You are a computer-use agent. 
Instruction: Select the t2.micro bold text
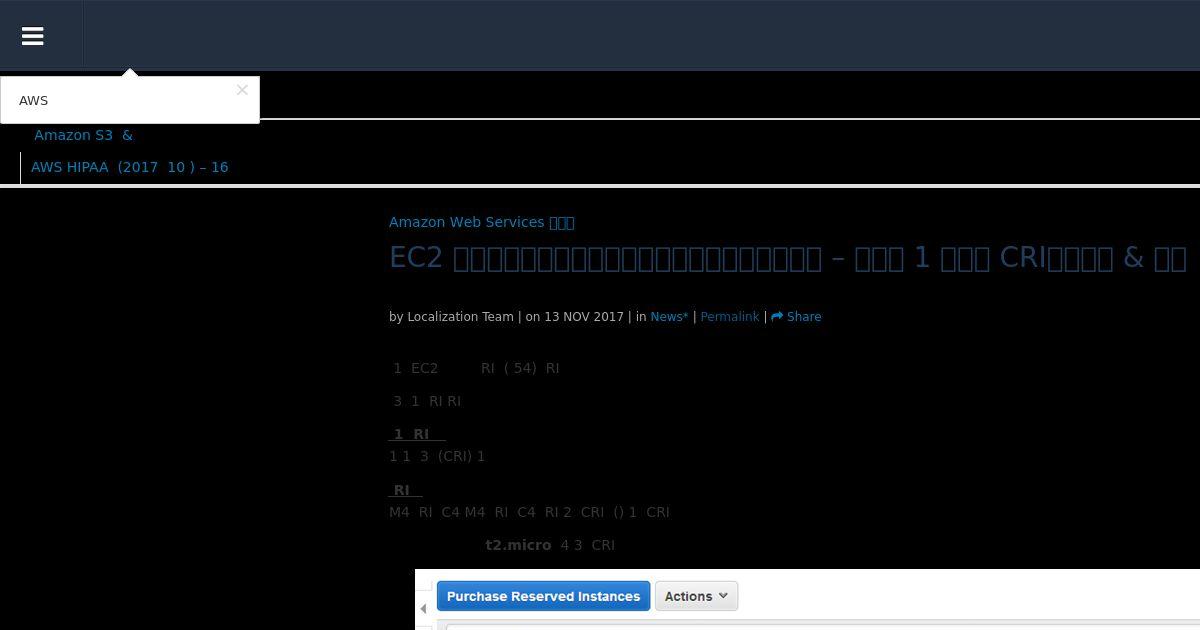[518, 545]
